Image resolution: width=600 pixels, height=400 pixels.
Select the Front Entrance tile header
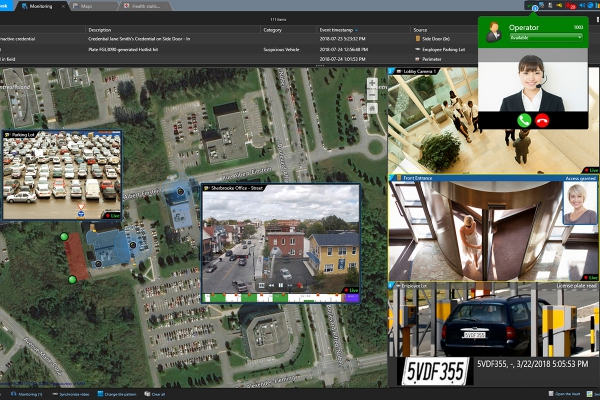point(493,178)
